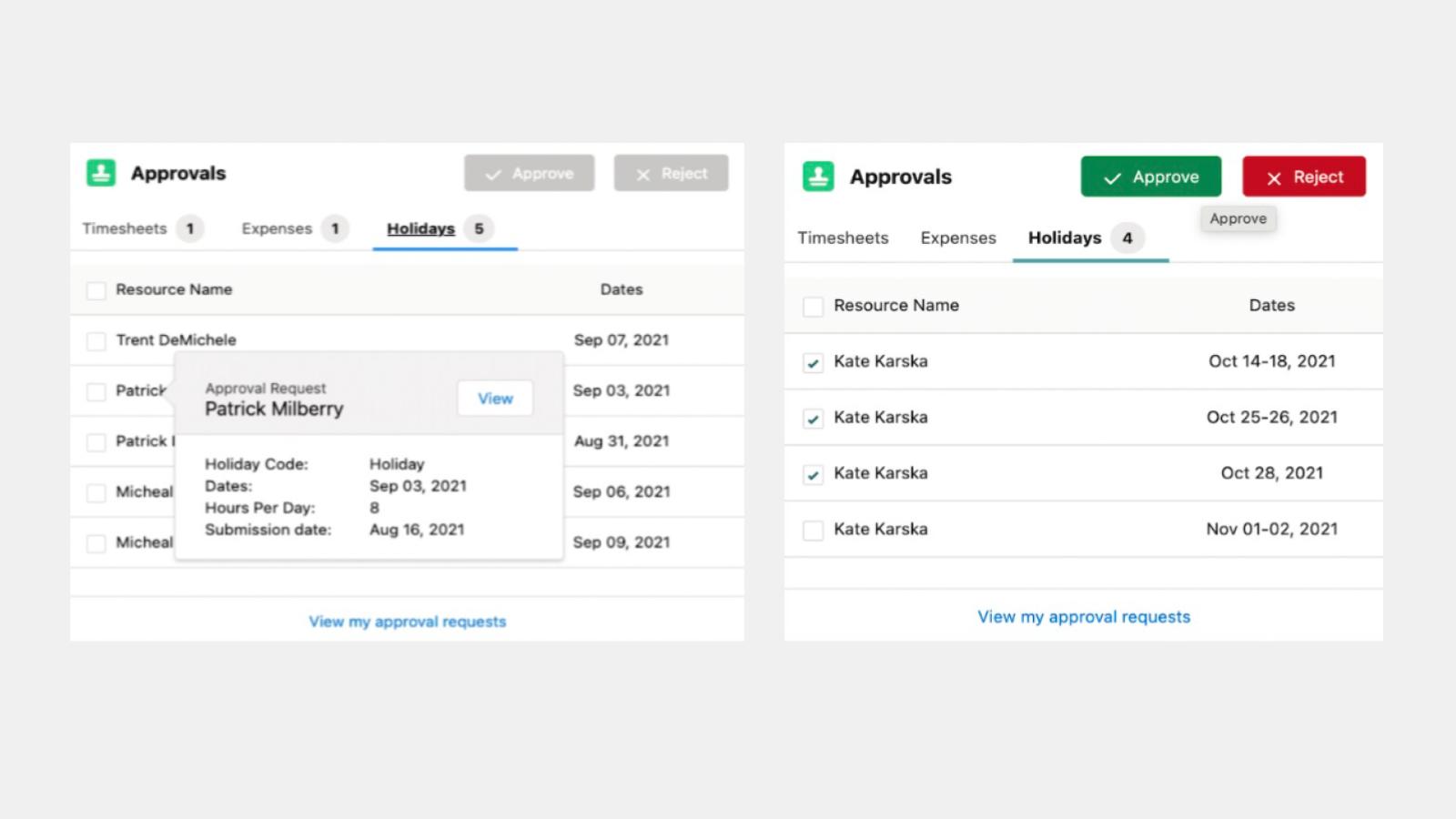The image size is (1456, 819).
Task: Tick the Aug 31, 2021 Patrick row checkbox
Action: 96,442
